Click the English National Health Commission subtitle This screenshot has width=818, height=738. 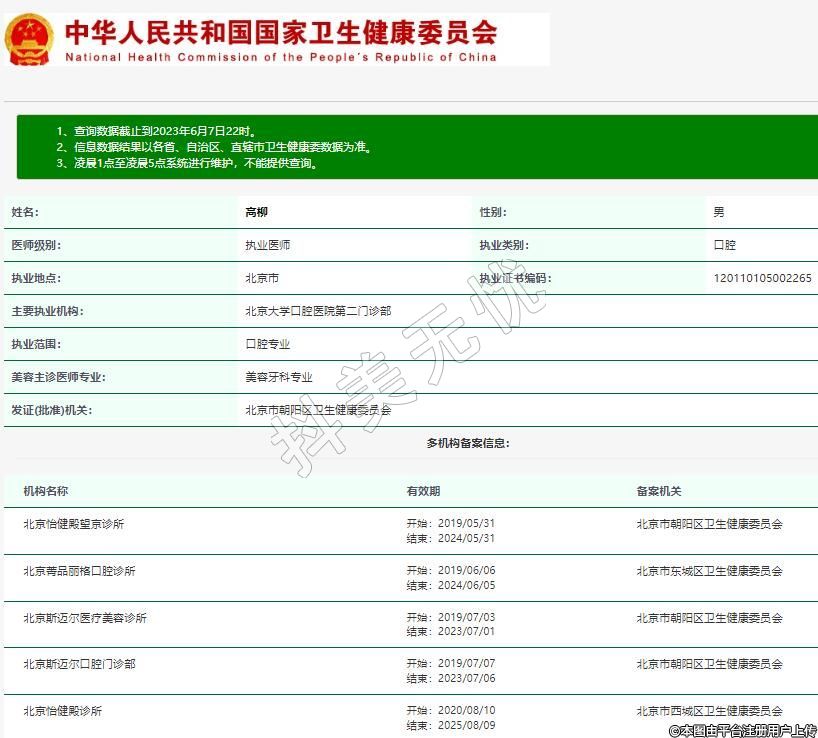[281, 57]
